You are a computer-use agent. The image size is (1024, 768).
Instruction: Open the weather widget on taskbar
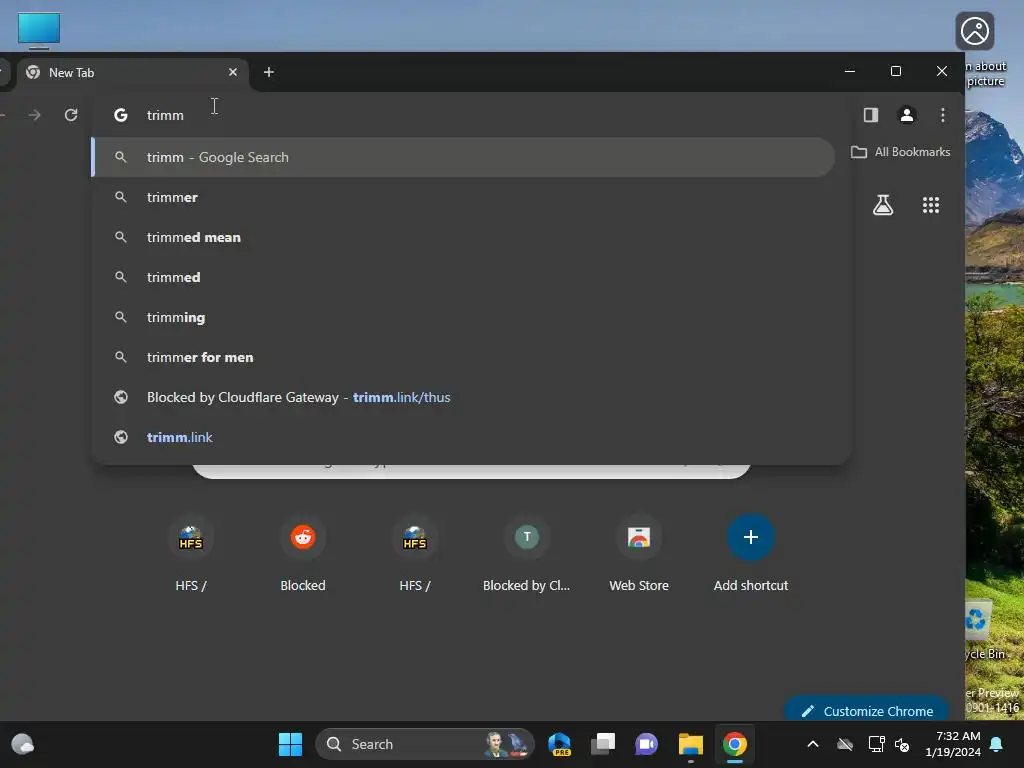[x=23, y=744]
